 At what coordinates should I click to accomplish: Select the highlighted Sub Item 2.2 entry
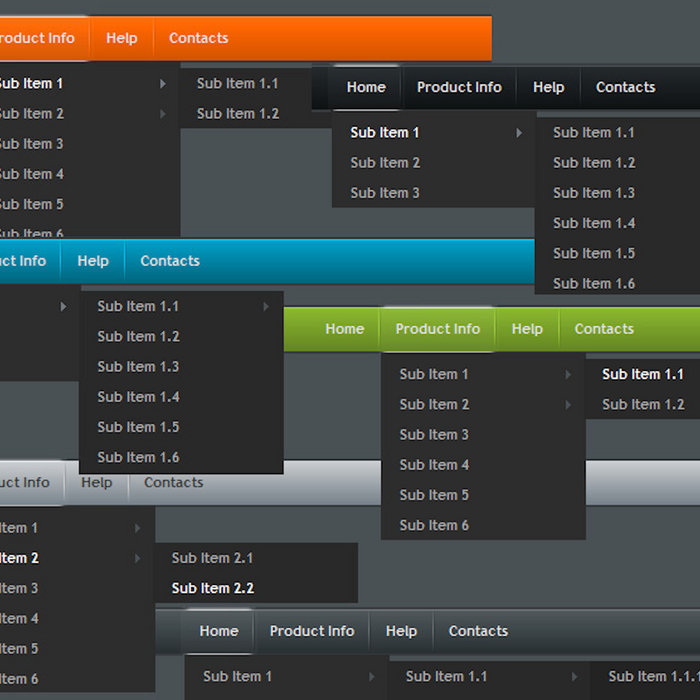(212, 588)
